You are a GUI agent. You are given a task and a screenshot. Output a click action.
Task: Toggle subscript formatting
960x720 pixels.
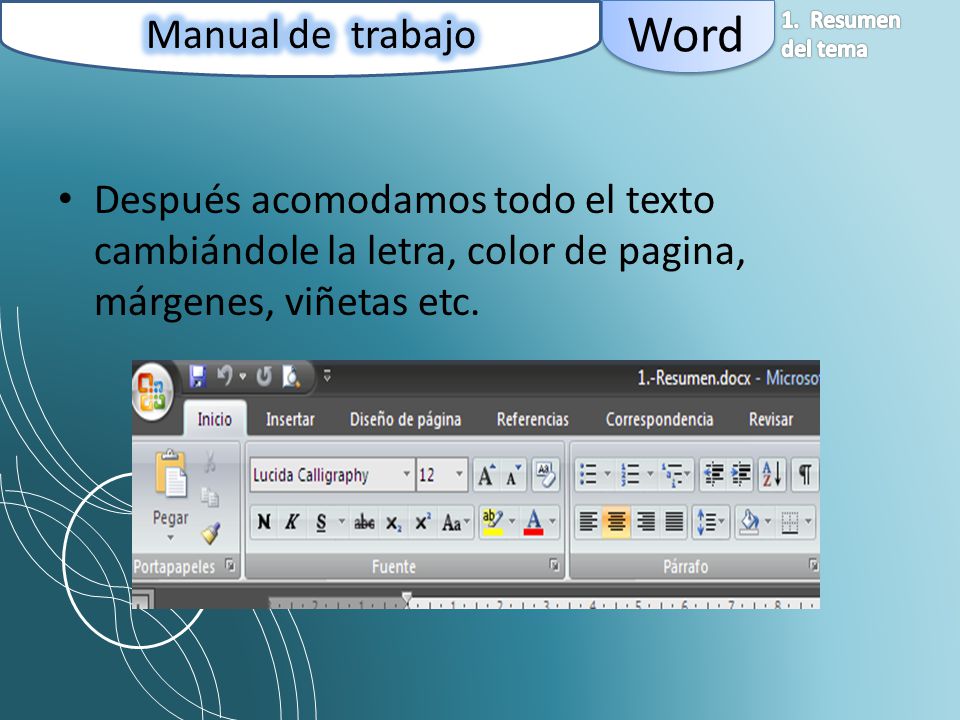[x=393, y=523]
